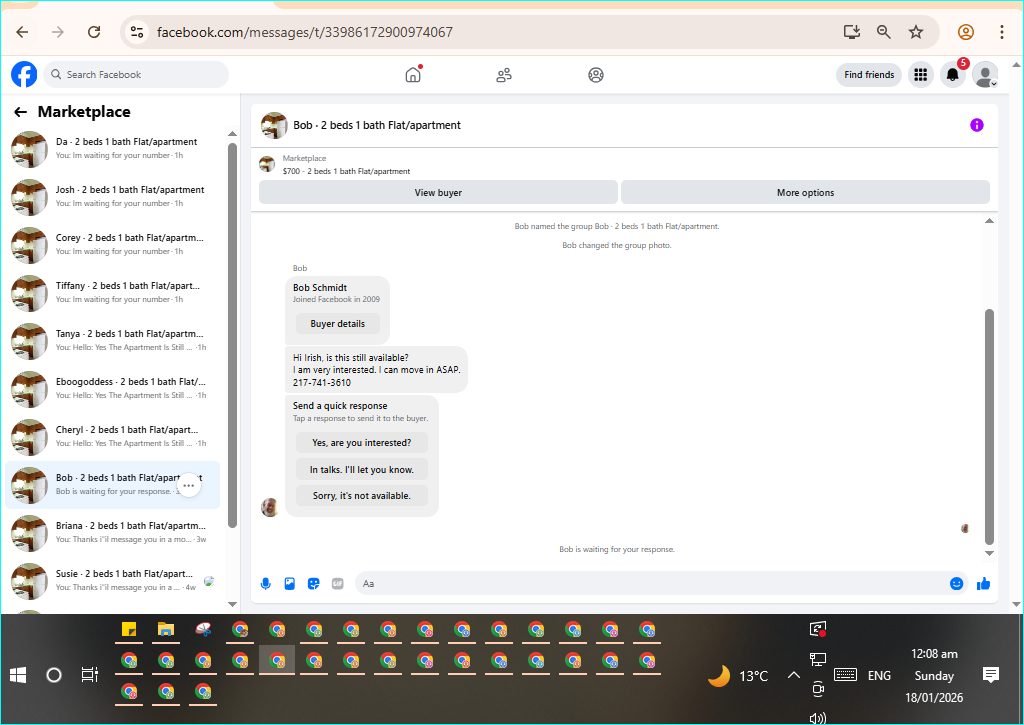
Task: Open the Friends icon in top navigation
Action: click(x=504, y=75)
